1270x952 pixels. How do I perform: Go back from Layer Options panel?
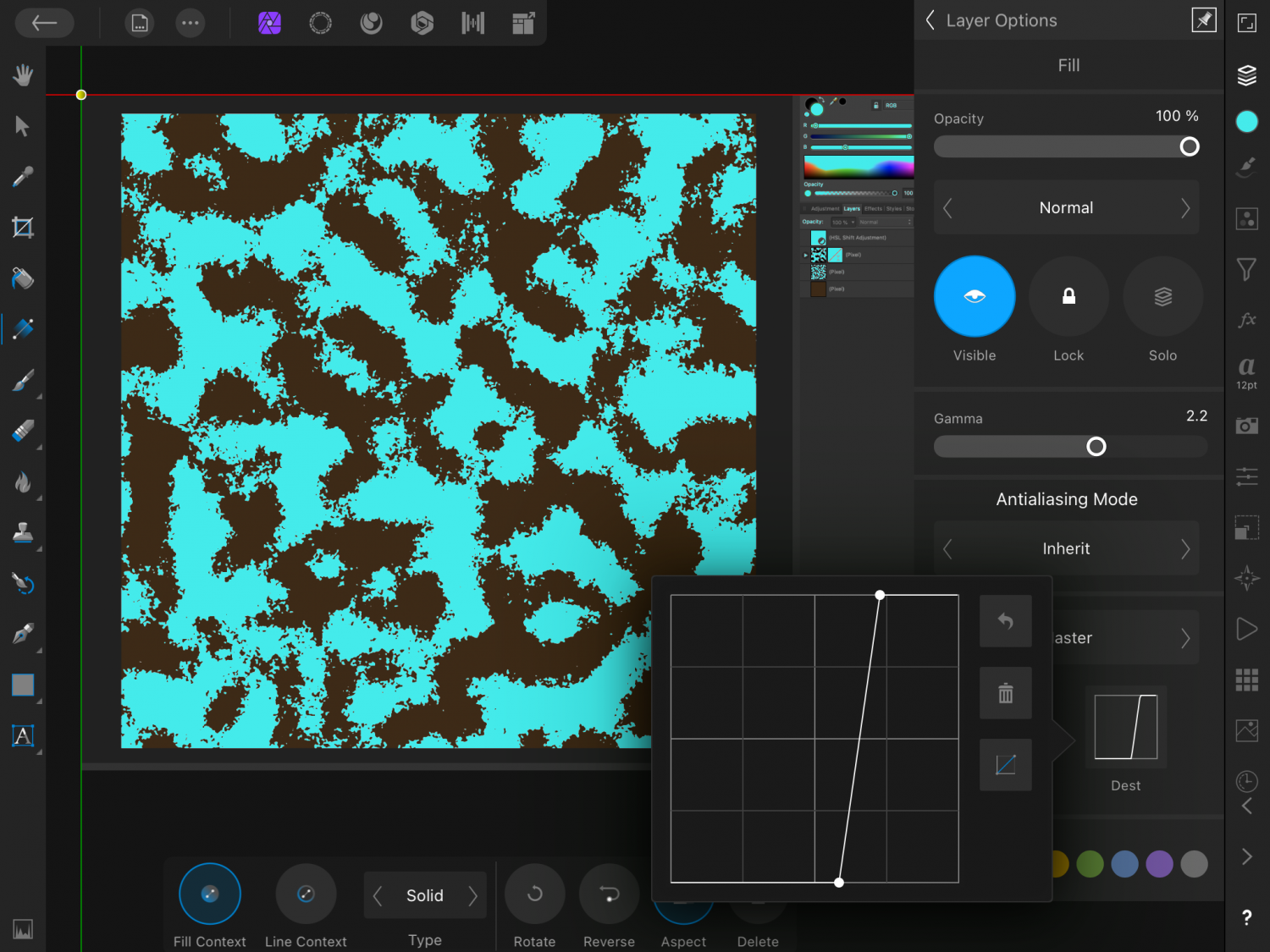930,20
